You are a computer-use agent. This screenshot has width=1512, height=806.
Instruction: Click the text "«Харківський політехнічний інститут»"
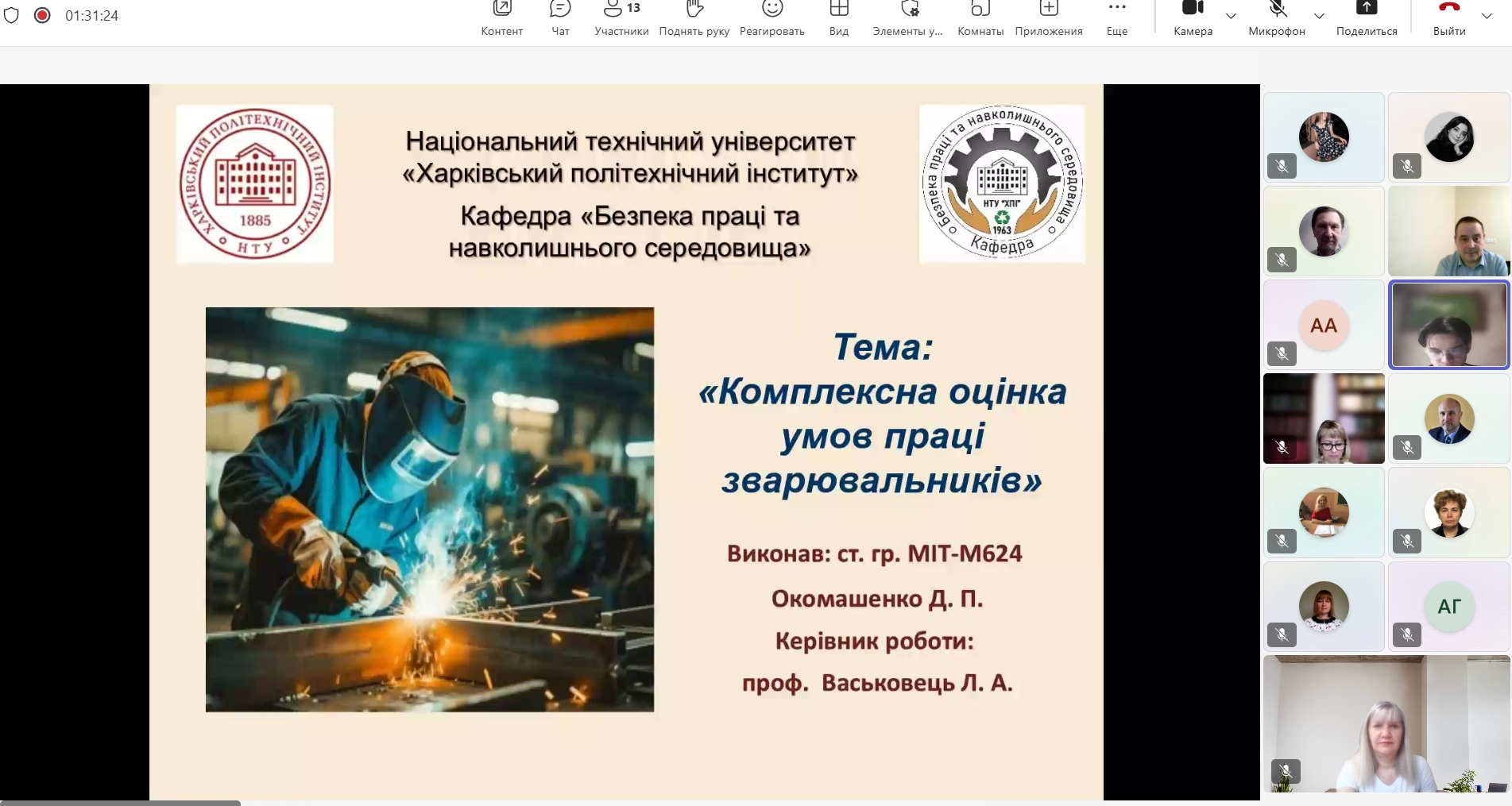click(630, 173)
